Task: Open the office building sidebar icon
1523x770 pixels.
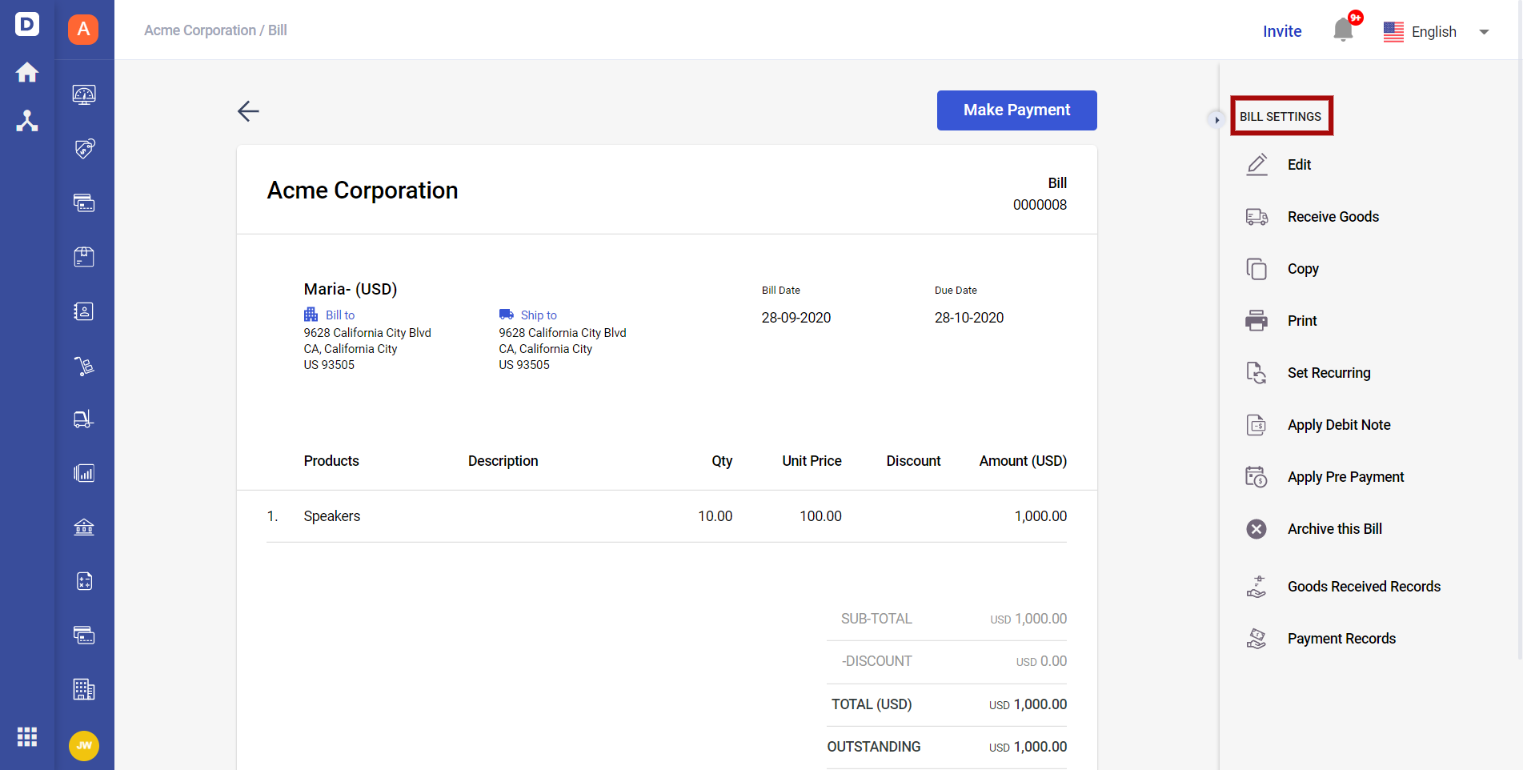Action: (84, 689)
